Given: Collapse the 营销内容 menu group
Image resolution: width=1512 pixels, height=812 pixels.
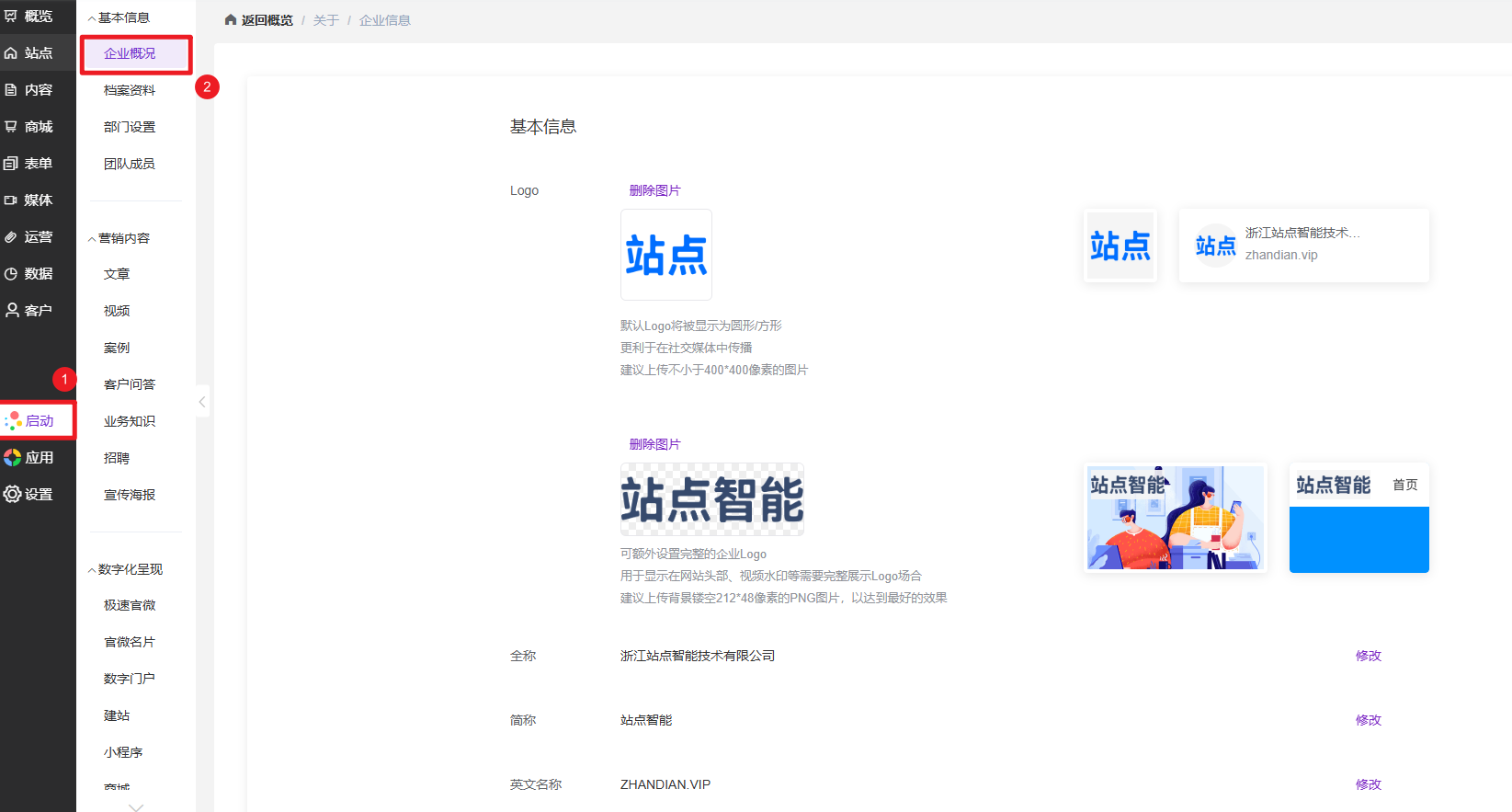Looking at the screenshot, I should click(x=92, y=239).
